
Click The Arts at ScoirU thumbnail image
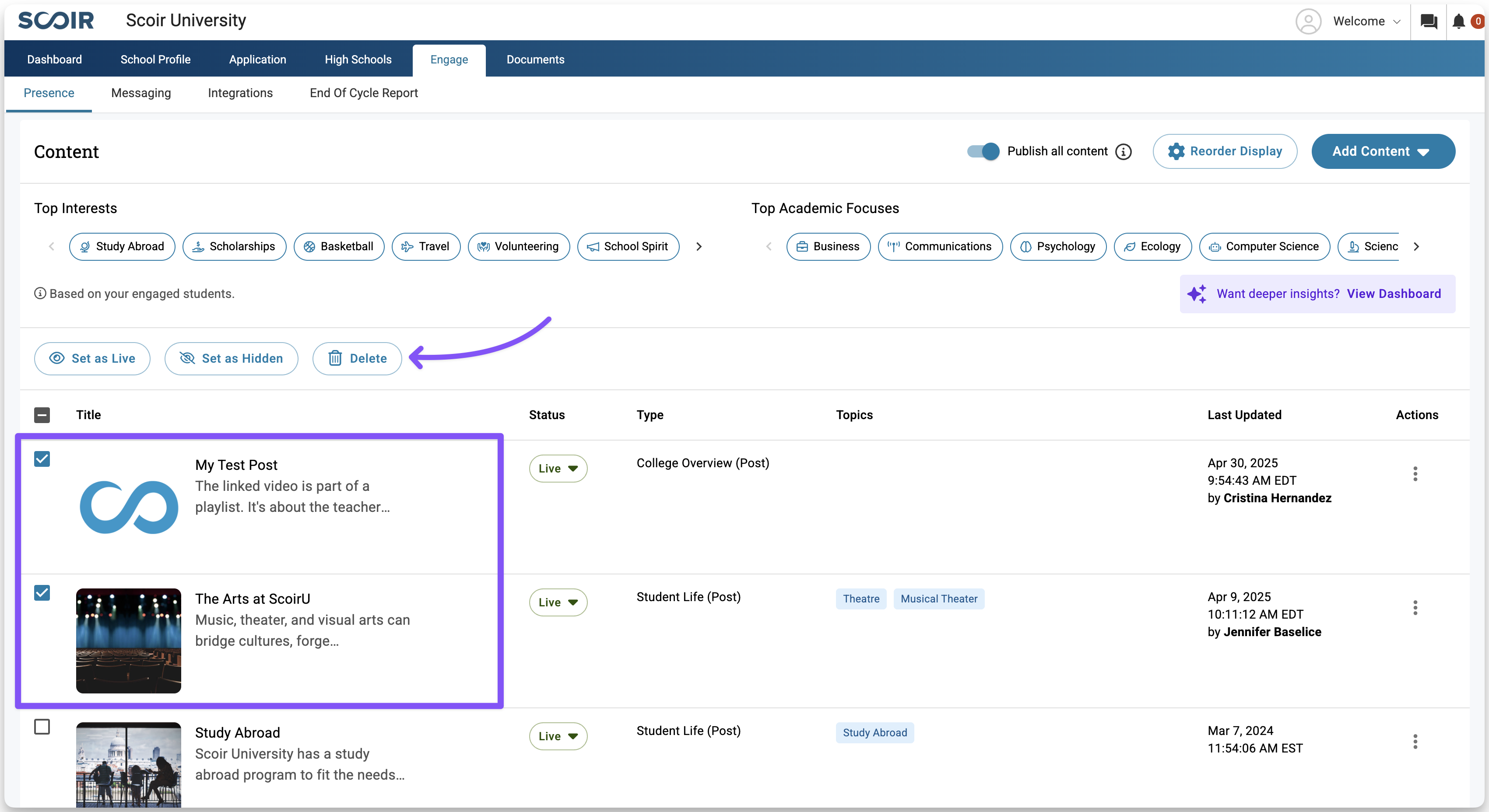coord(128,640)
